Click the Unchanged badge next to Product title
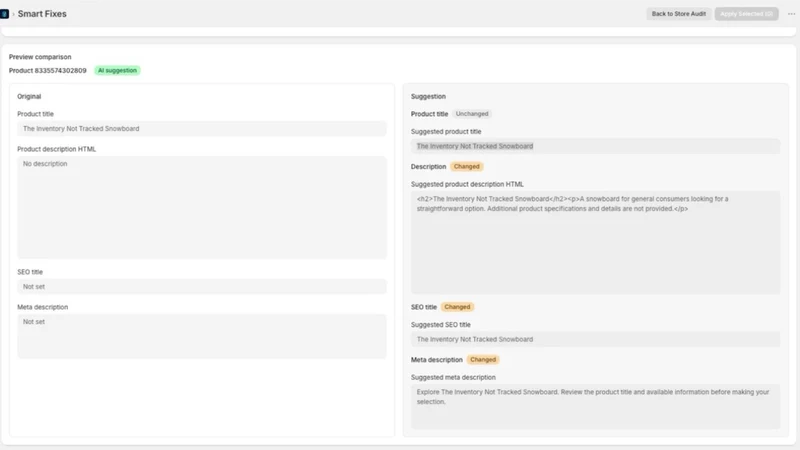800x450 pixels. tap(472, 114)
